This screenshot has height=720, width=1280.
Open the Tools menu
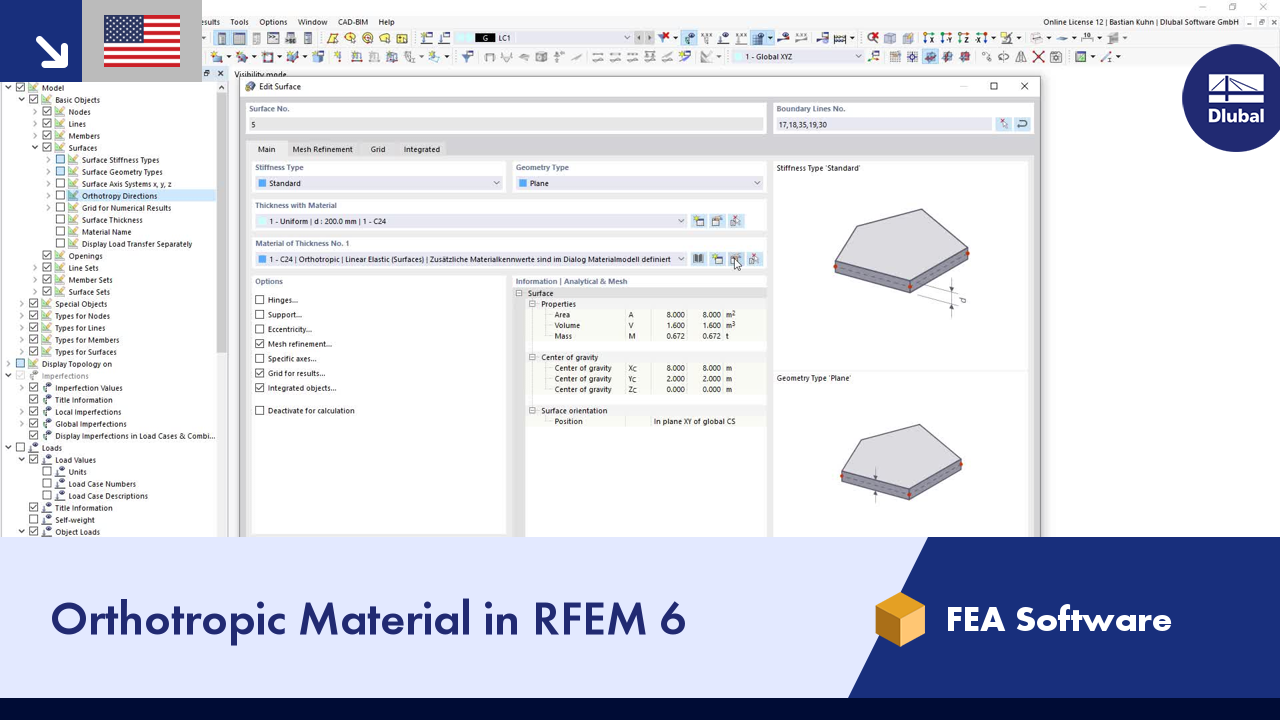pyautogui.click(x=239, y=22)
